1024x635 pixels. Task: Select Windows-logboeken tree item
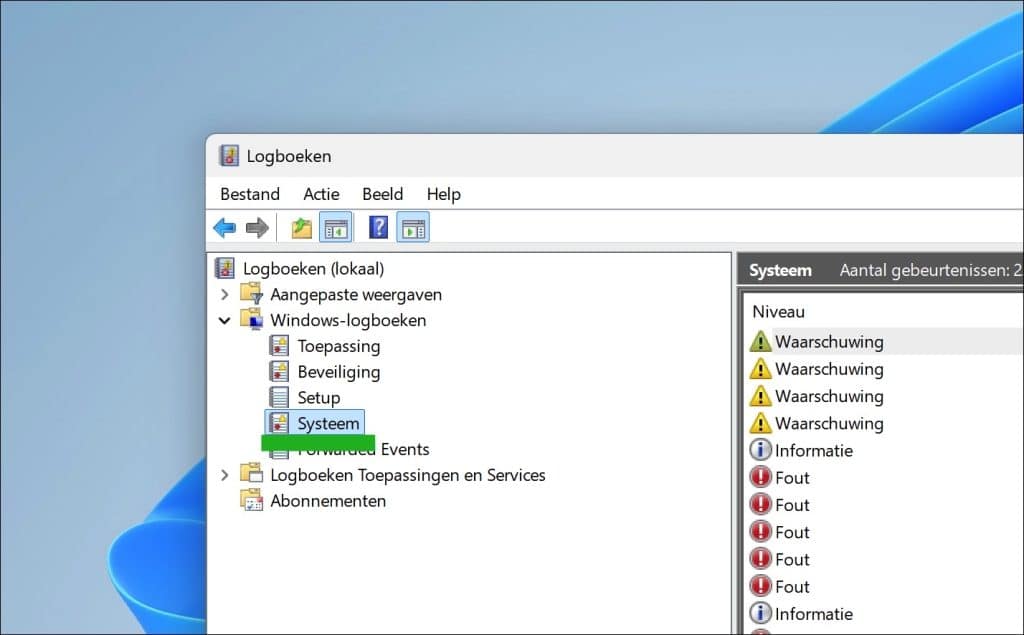click(348, 320)
